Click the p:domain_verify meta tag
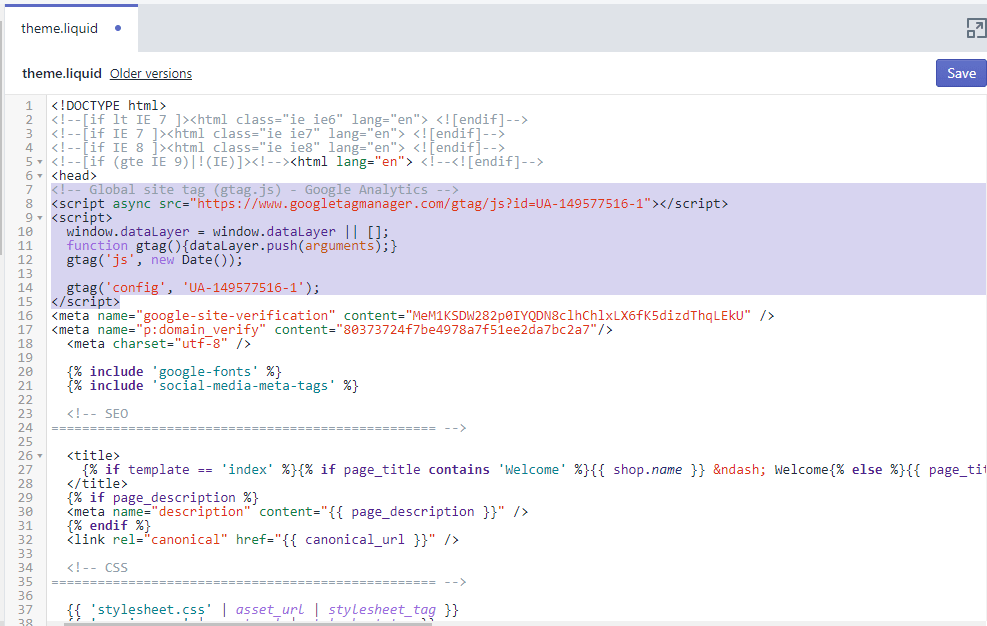 332,329
